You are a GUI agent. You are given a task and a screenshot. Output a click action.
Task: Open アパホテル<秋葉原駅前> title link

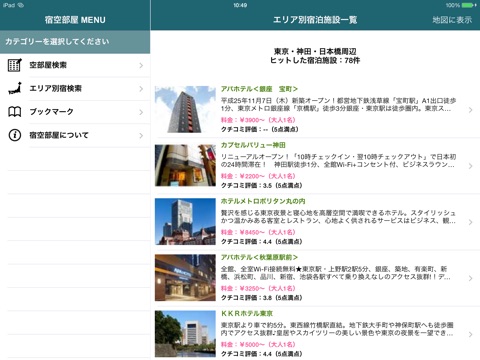coord(259,257)
